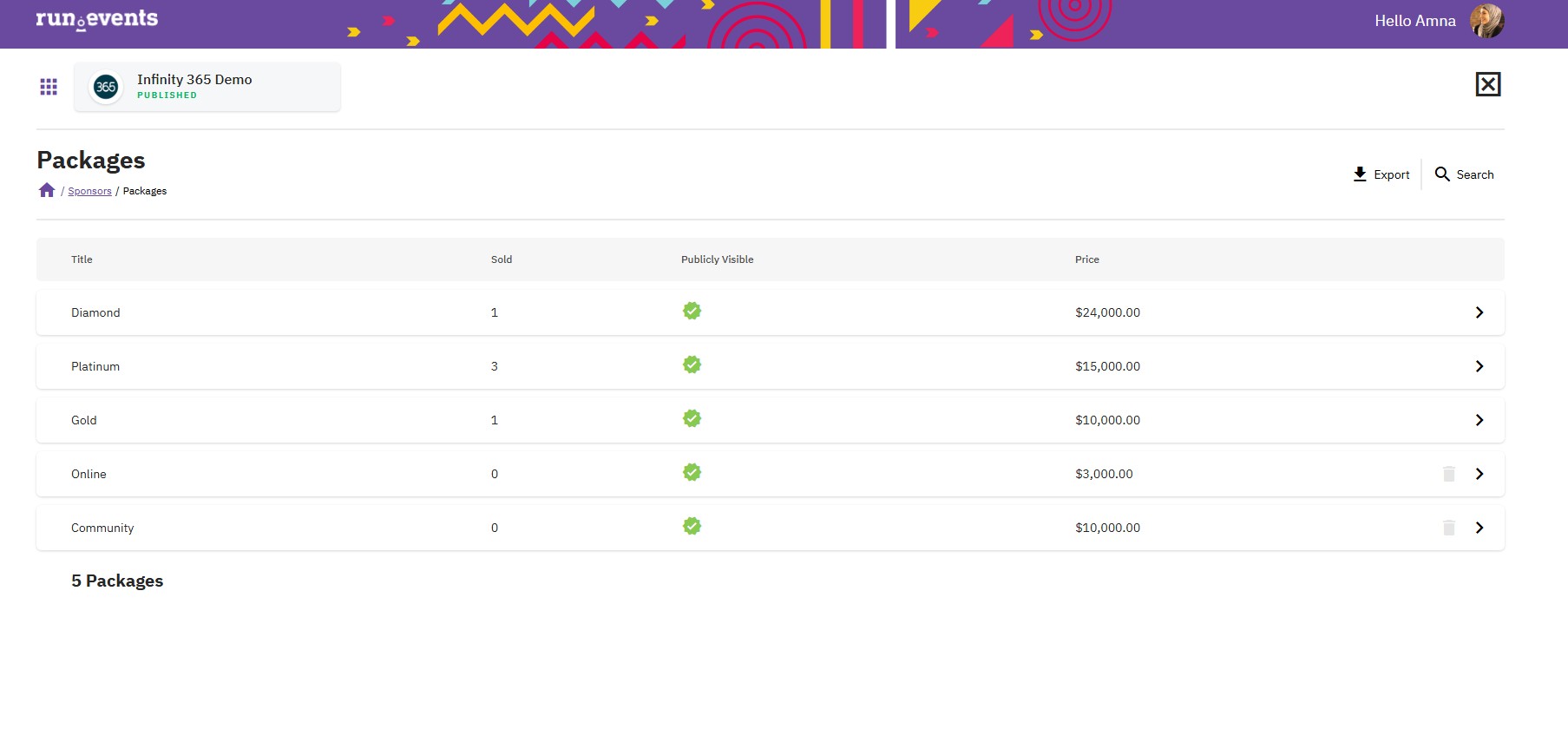Open Amna's profile avatar
The width and height of the screenshot is (1568, 755).
(1487, 21)
